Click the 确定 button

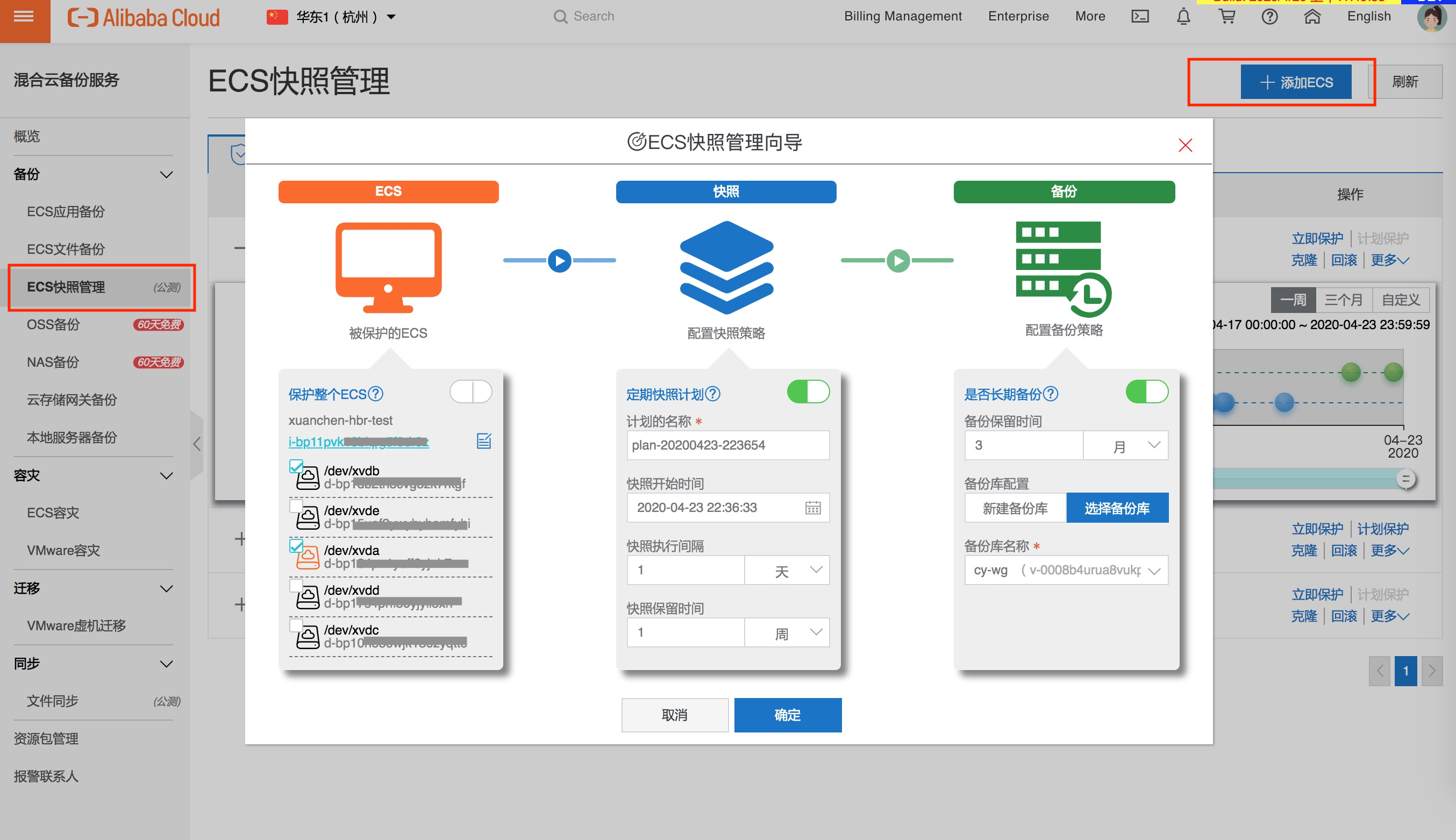(x=788, y=715)
